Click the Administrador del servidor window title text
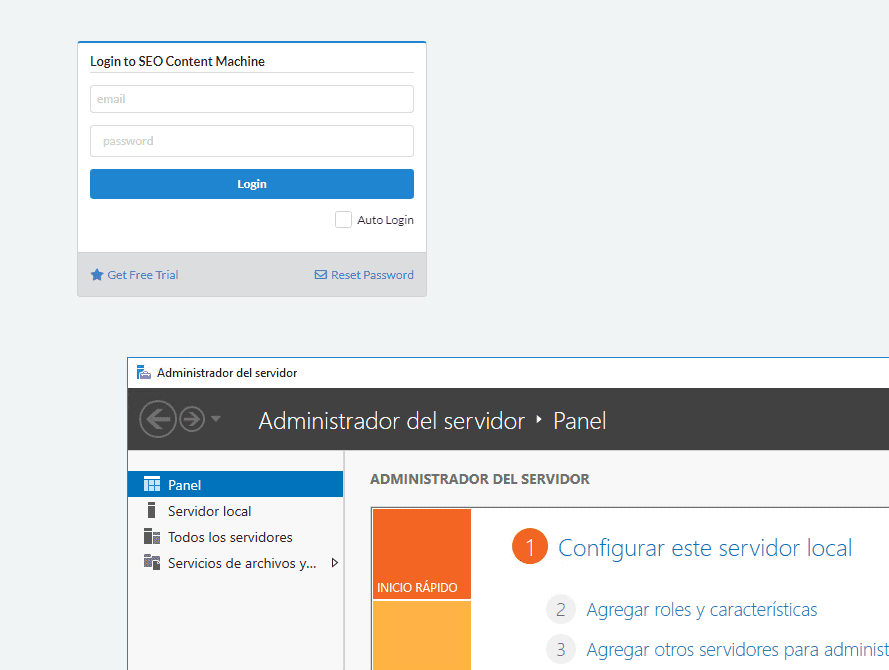This screenshot has height=670, width=889. point(227,373)
